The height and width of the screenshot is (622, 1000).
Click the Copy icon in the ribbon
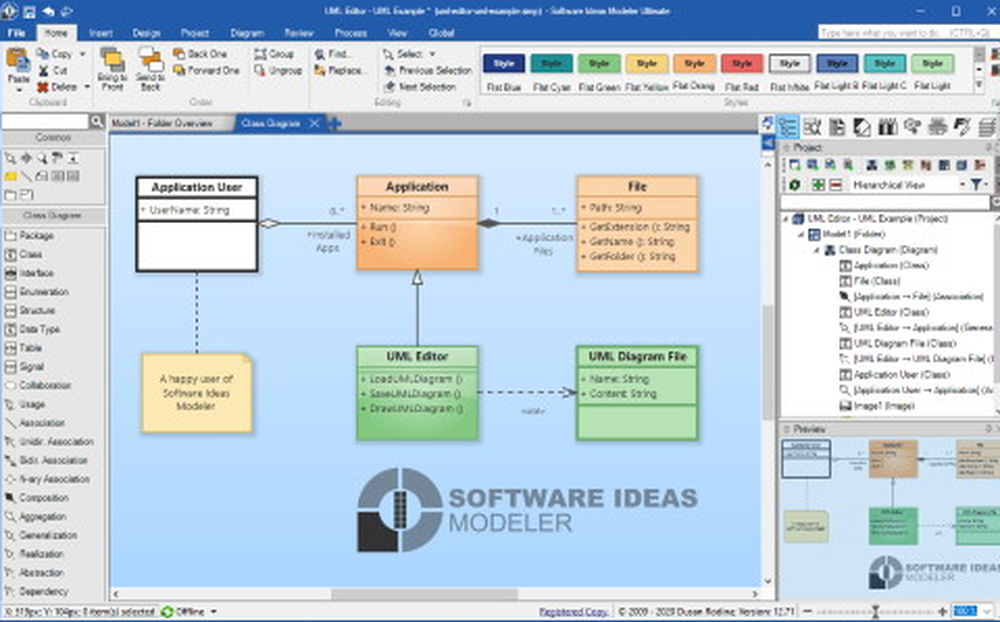[x=43, y=54]
